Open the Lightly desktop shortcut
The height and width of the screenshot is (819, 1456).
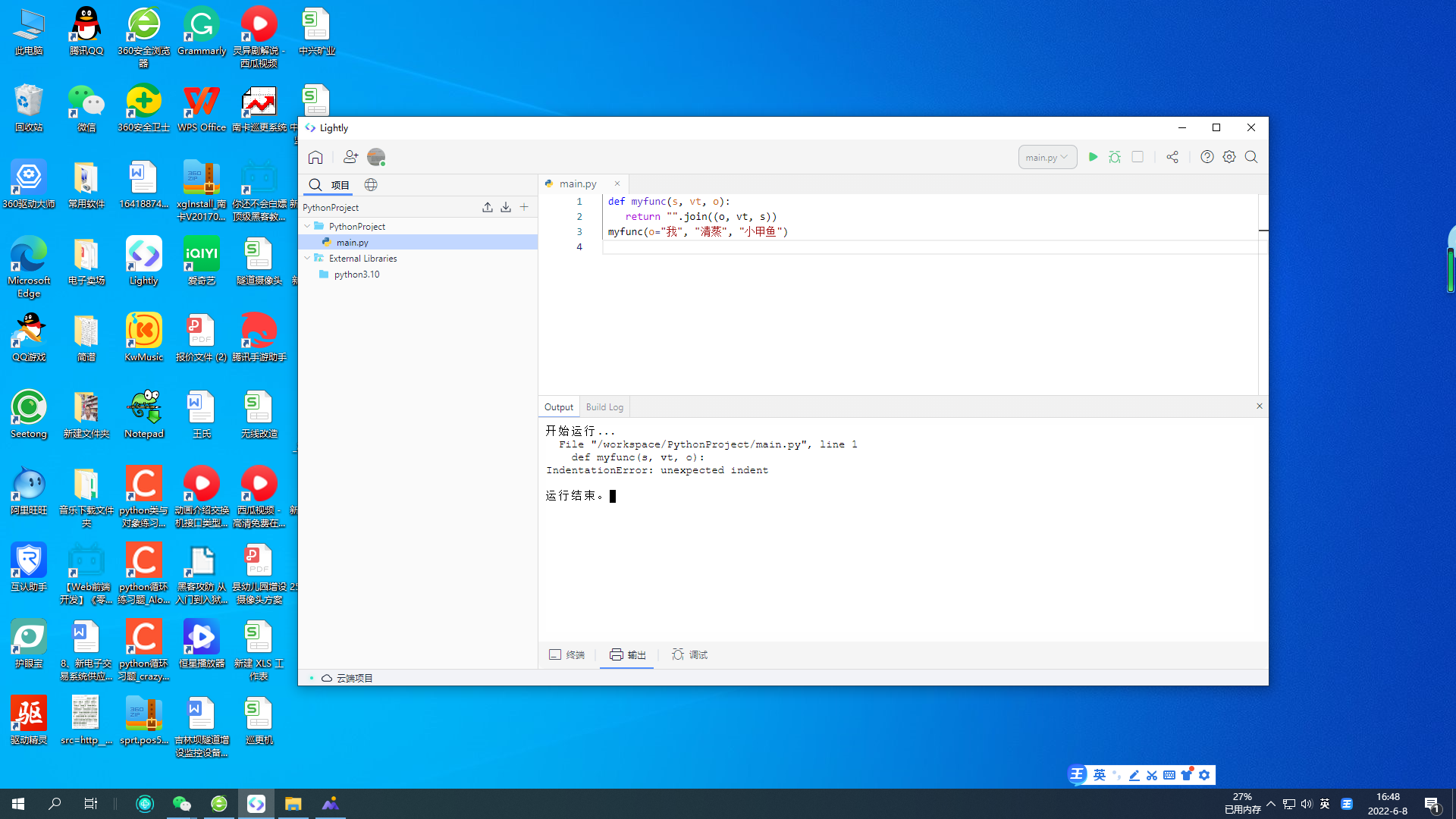point(144,262)
